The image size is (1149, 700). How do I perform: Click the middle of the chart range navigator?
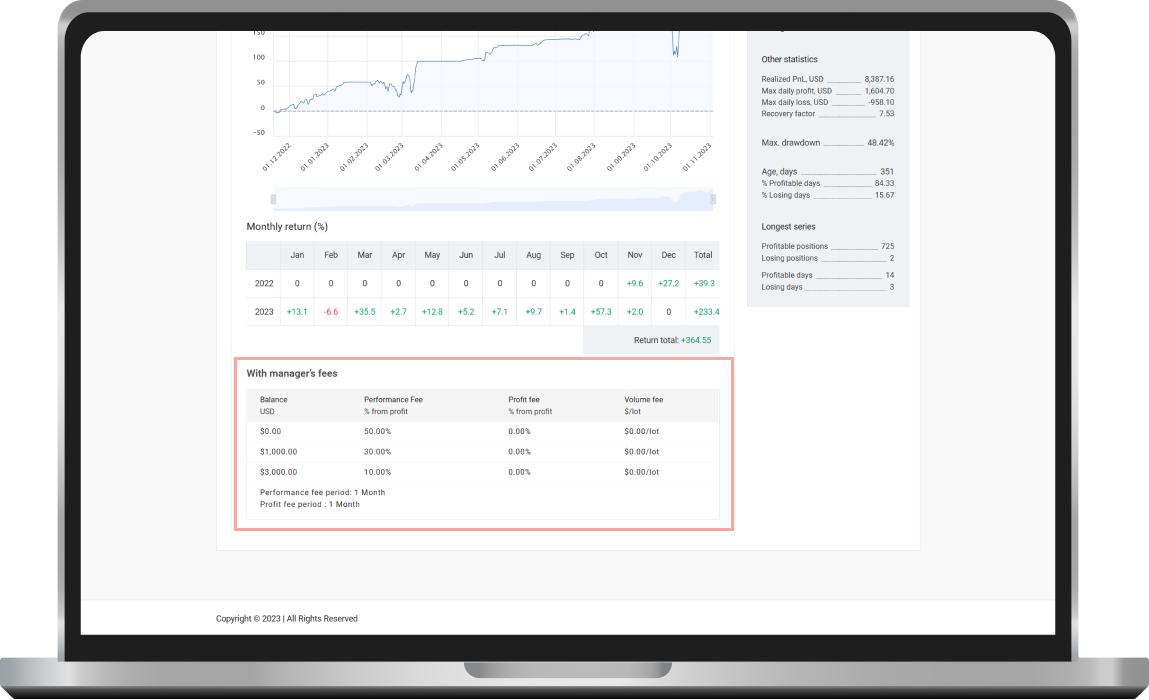(x=493, y=200)
